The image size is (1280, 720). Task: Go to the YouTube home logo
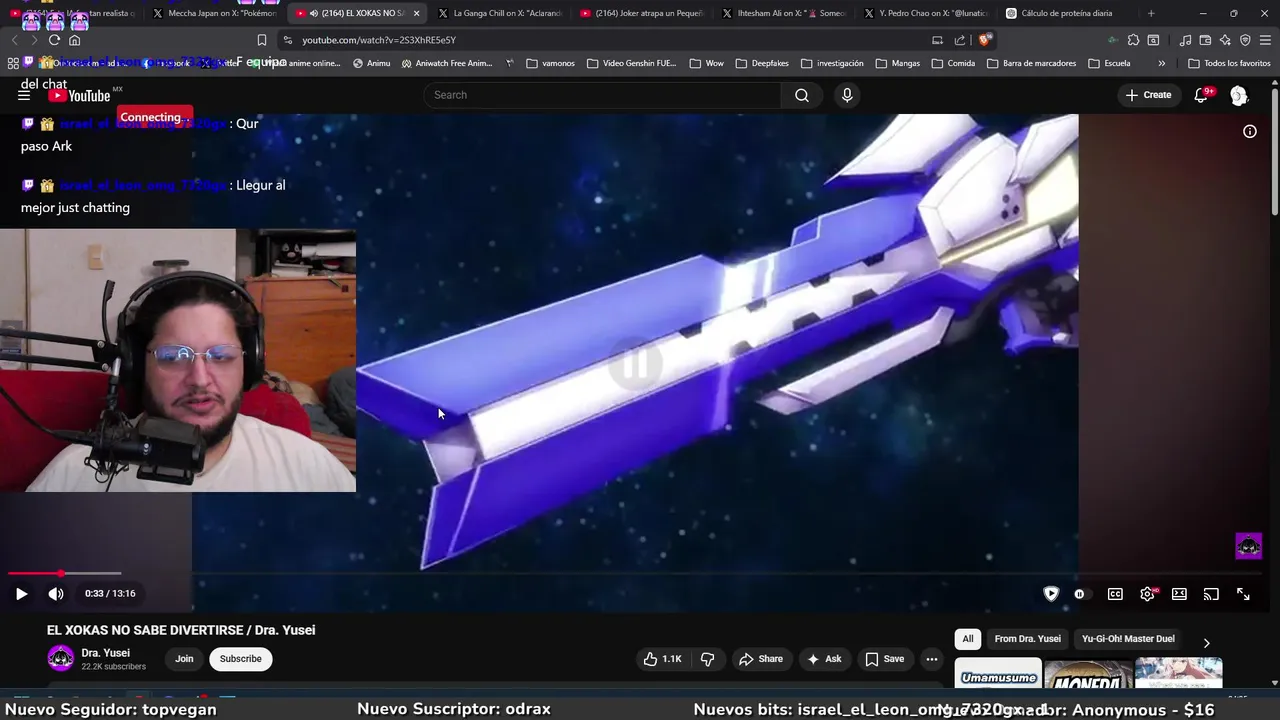(80, 95)
